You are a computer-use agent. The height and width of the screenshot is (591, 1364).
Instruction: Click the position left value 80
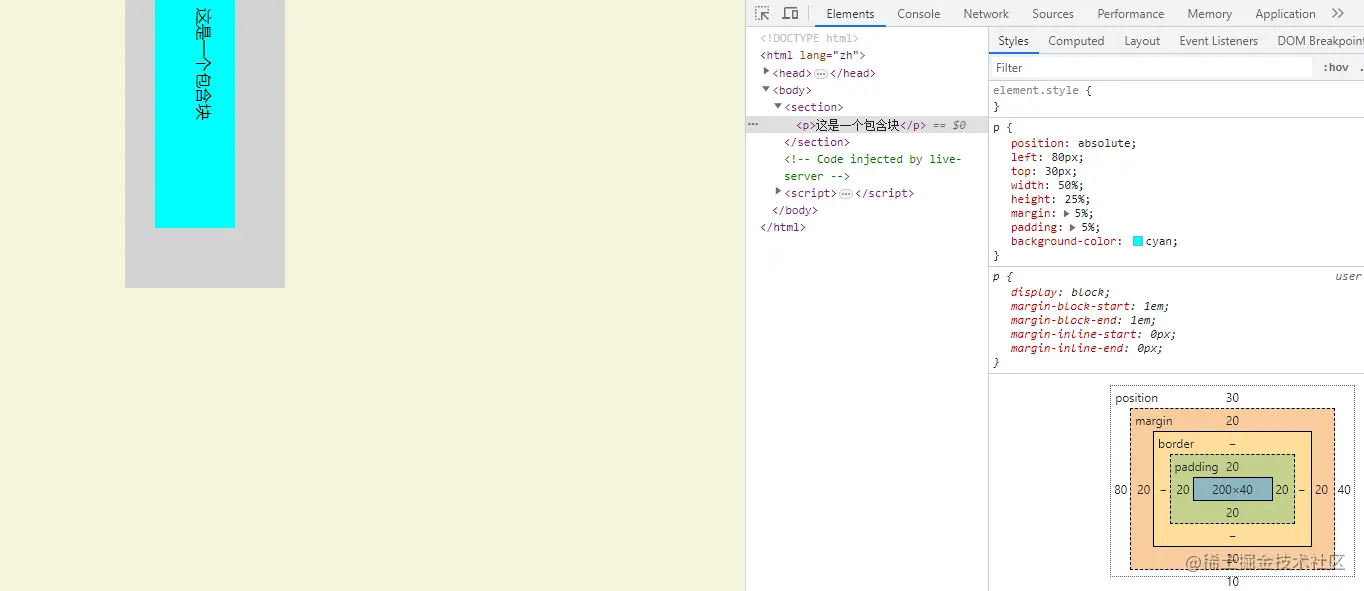pos(1120,490)
